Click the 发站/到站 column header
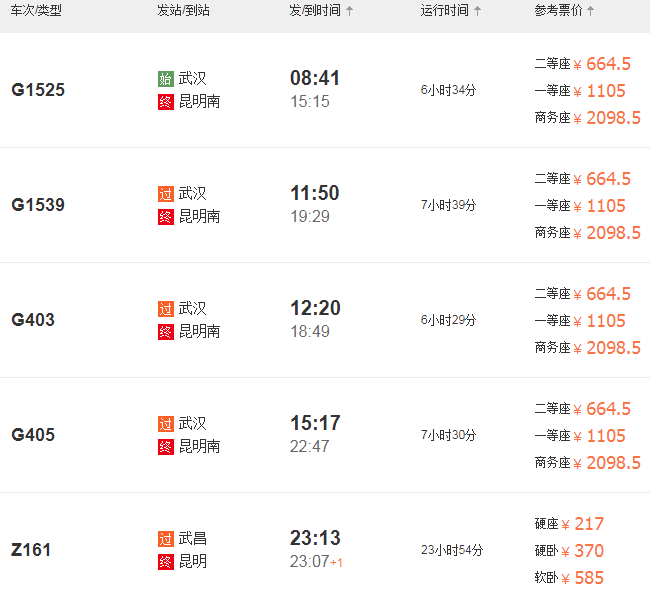Image resolution: width=650 pixels, height=596 pixels. point(183,11)
